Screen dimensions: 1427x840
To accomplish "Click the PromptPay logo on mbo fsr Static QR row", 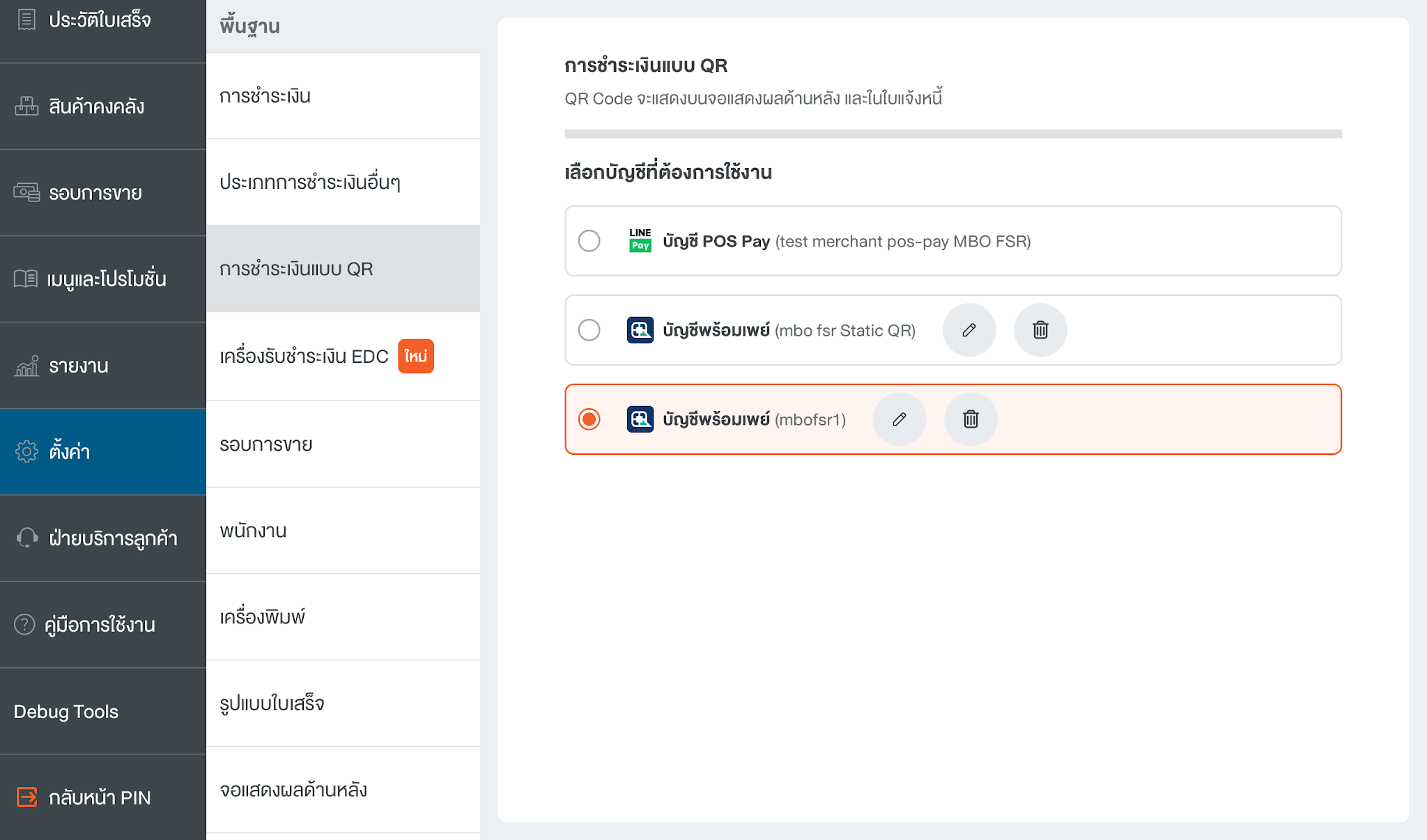I will coord(640,330).
